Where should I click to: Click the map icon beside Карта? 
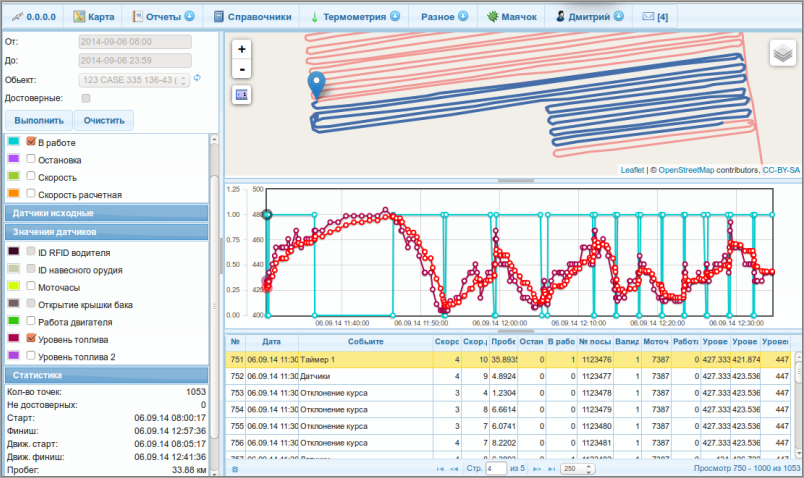[x=79, y=16]
